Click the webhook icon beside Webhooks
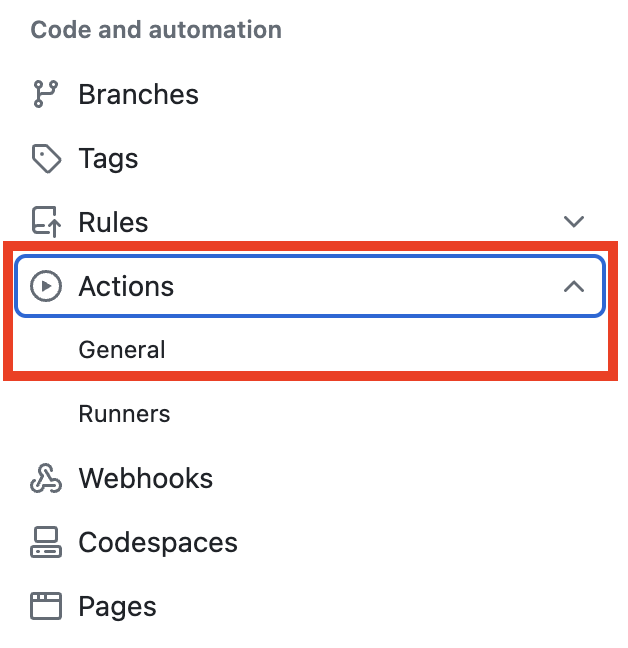 coord(46,478)
